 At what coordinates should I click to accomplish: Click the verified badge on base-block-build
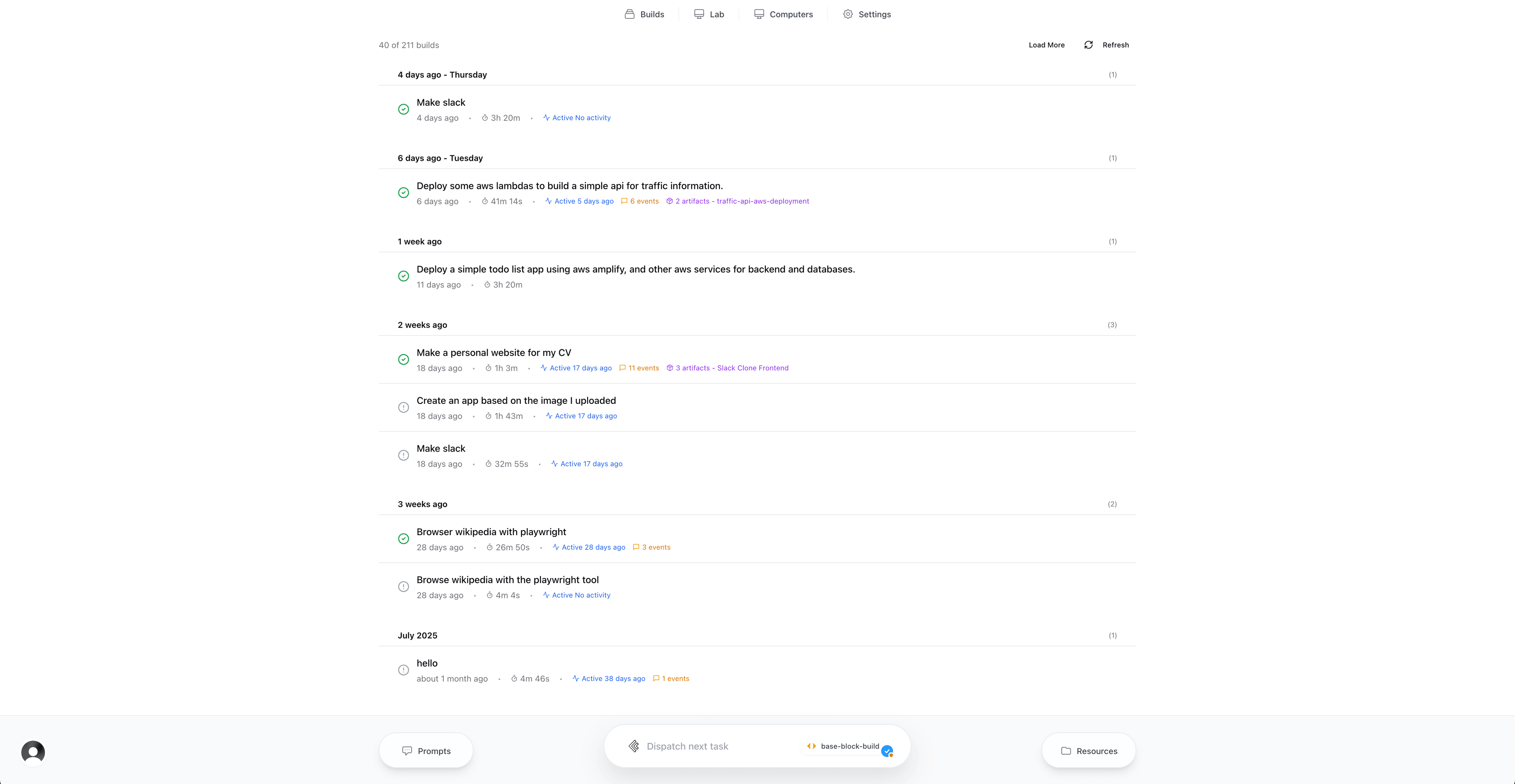click(x=887, y=750)
